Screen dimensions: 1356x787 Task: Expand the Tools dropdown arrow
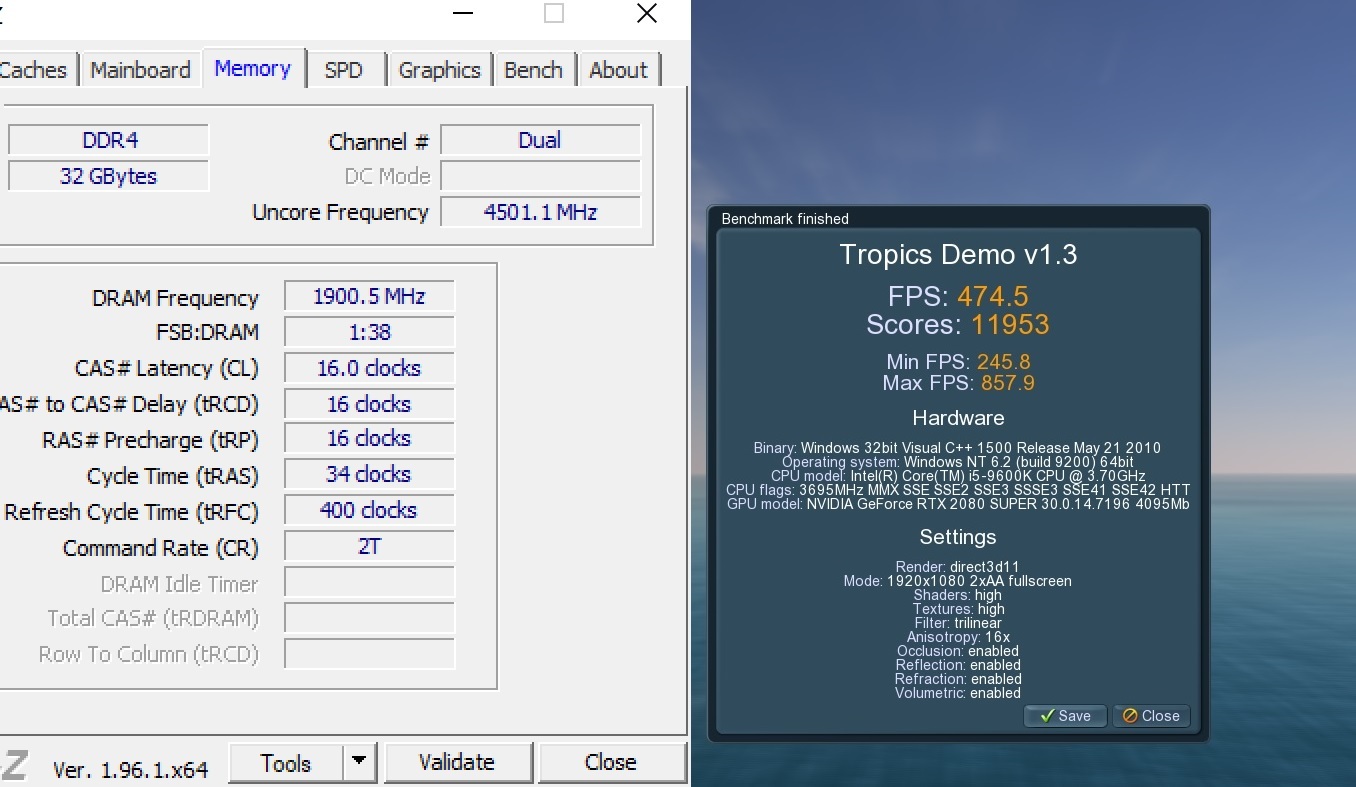click(x=359, y=764)
